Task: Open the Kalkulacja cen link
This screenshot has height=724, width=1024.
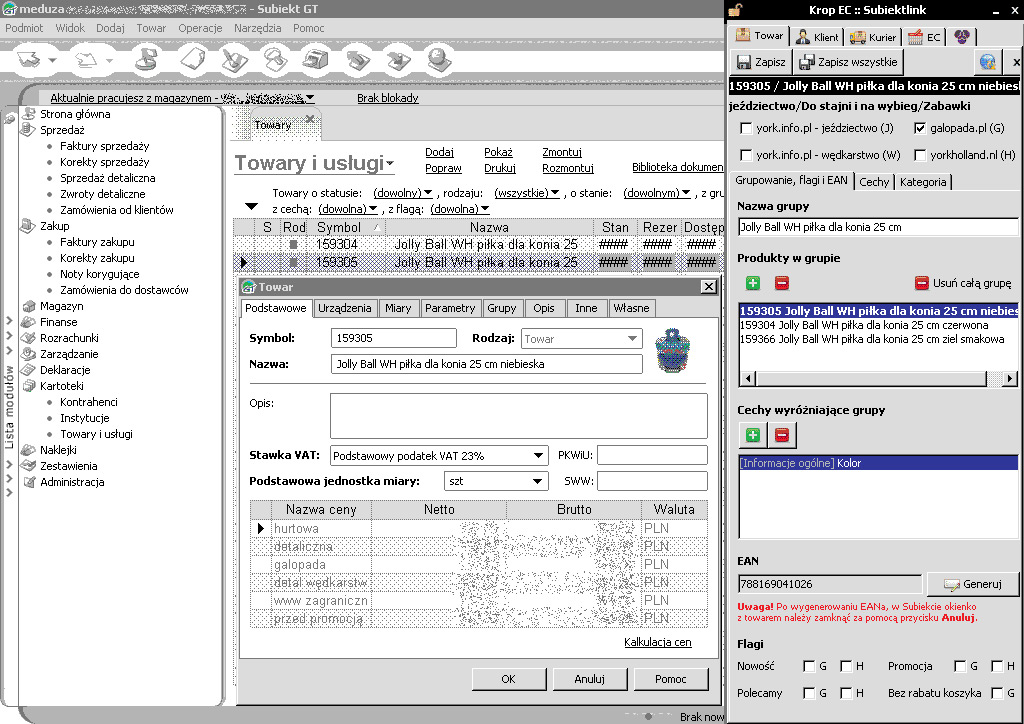Action: pos(657,642)
